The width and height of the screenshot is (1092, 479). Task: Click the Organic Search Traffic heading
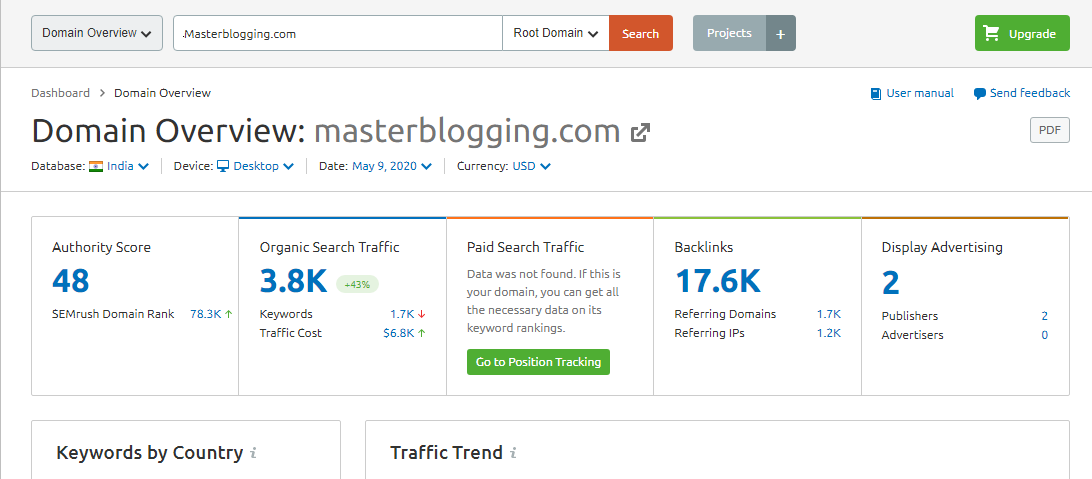click(x=329, y=247)
